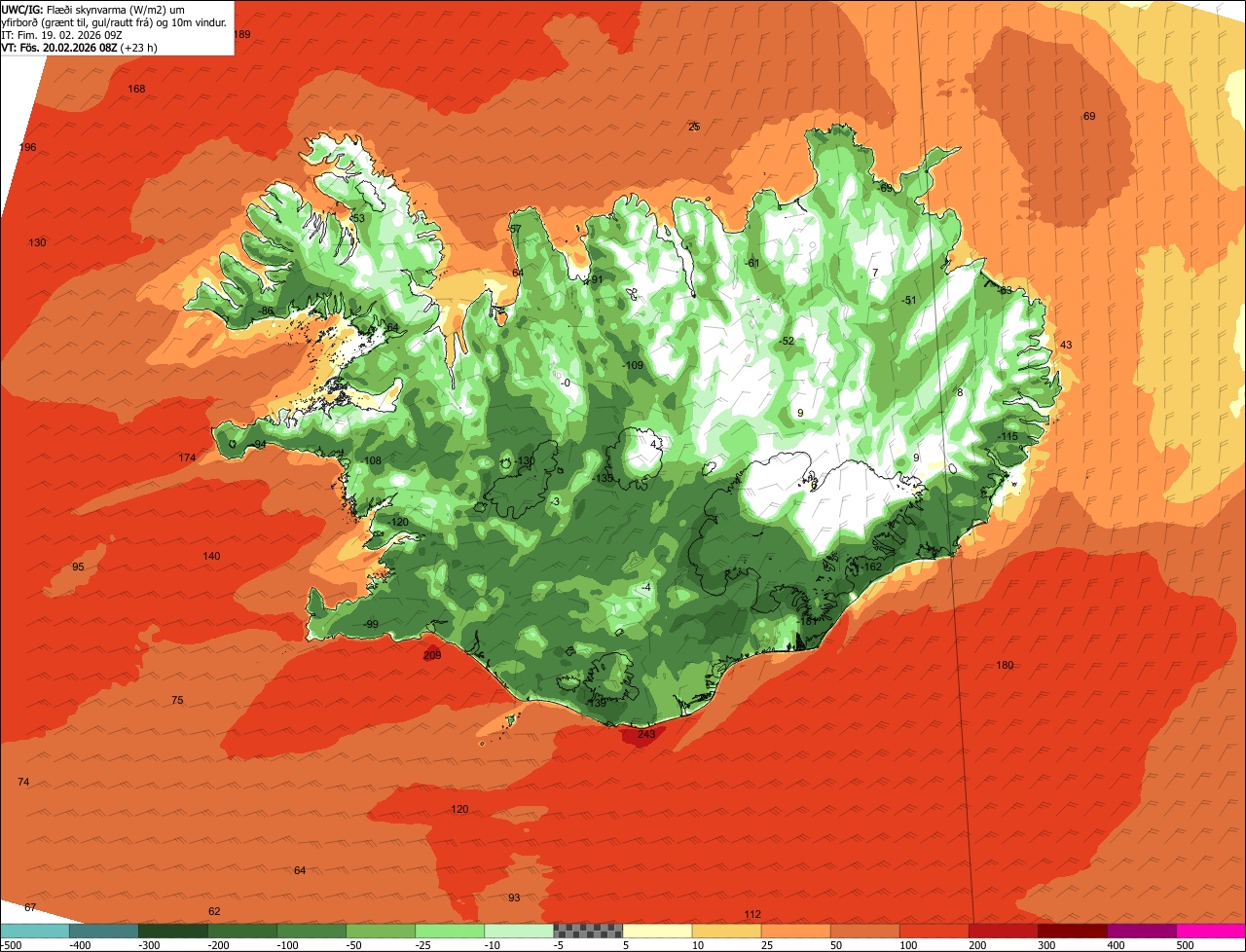The image size is (1246, 952).
Task: Click the map value '7'
Action: (x=875, y=273)
